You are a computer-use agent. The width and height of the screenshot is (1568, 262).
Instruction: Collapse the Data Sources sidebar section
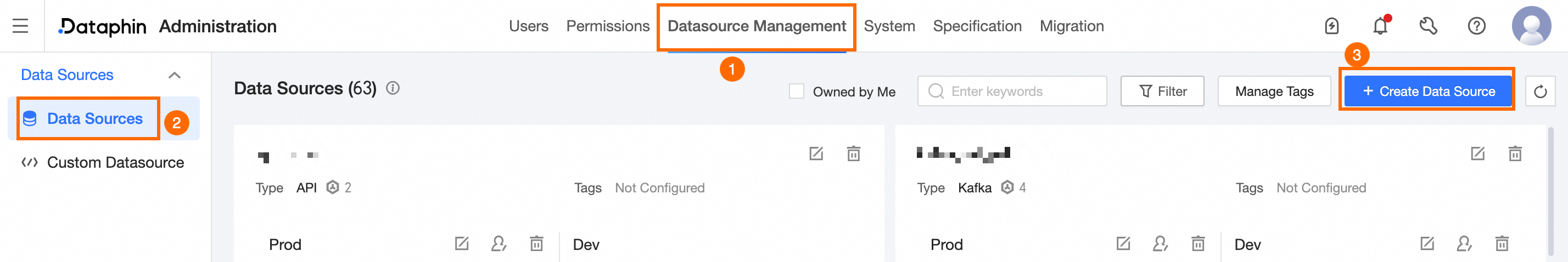click(x=175, y=75)
